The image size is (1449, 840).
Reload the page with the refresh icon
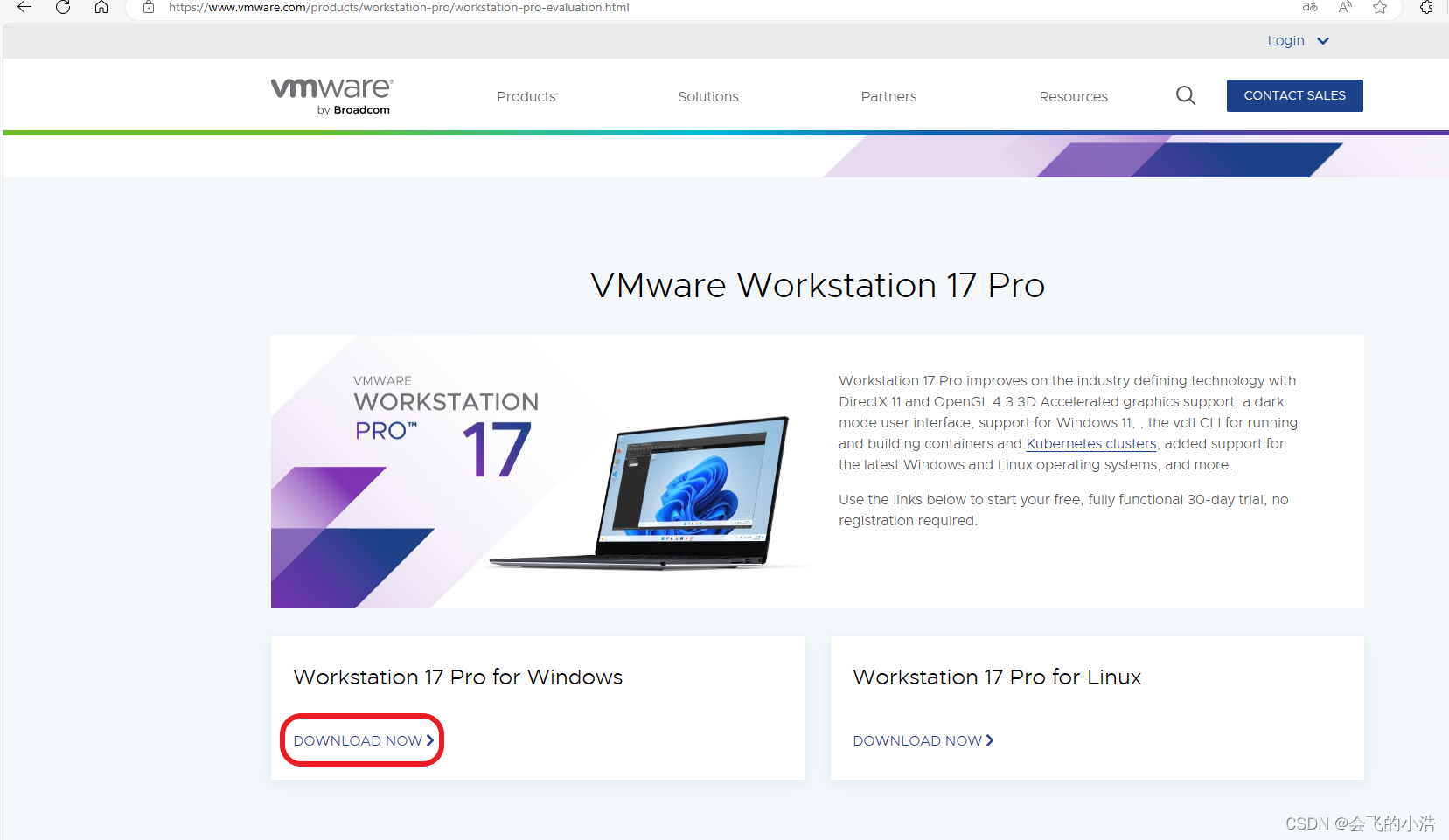(x=63, y=7)
